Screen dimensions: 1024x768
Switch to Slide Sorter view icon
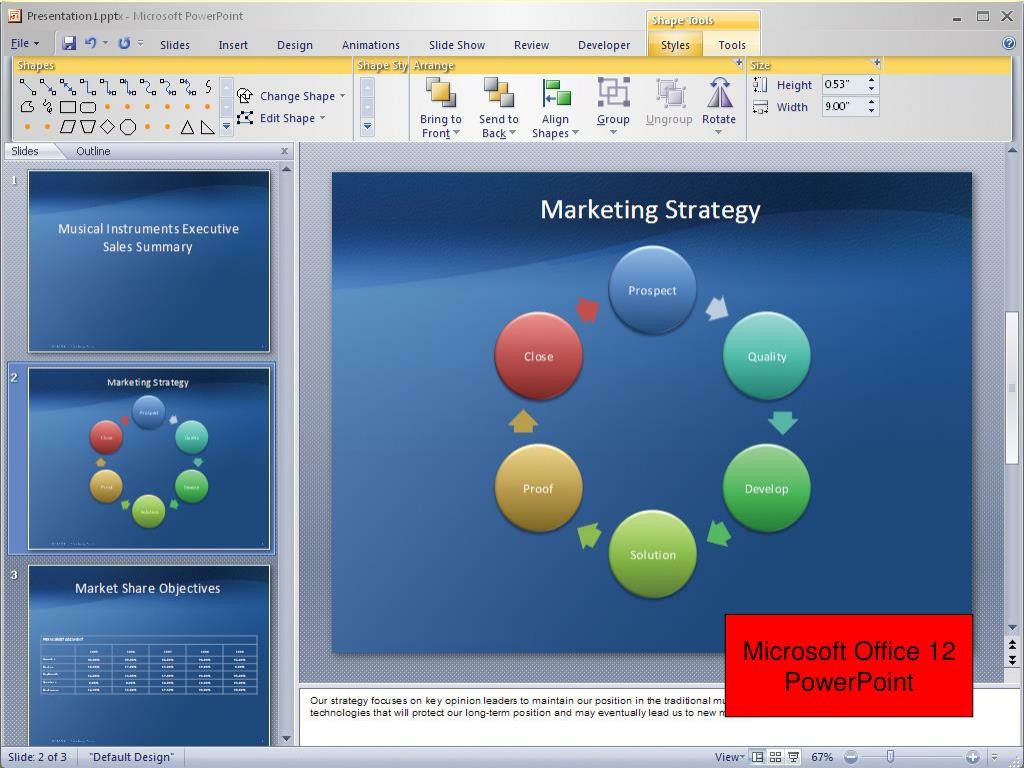pyautogui.click(x=775, y=757)
